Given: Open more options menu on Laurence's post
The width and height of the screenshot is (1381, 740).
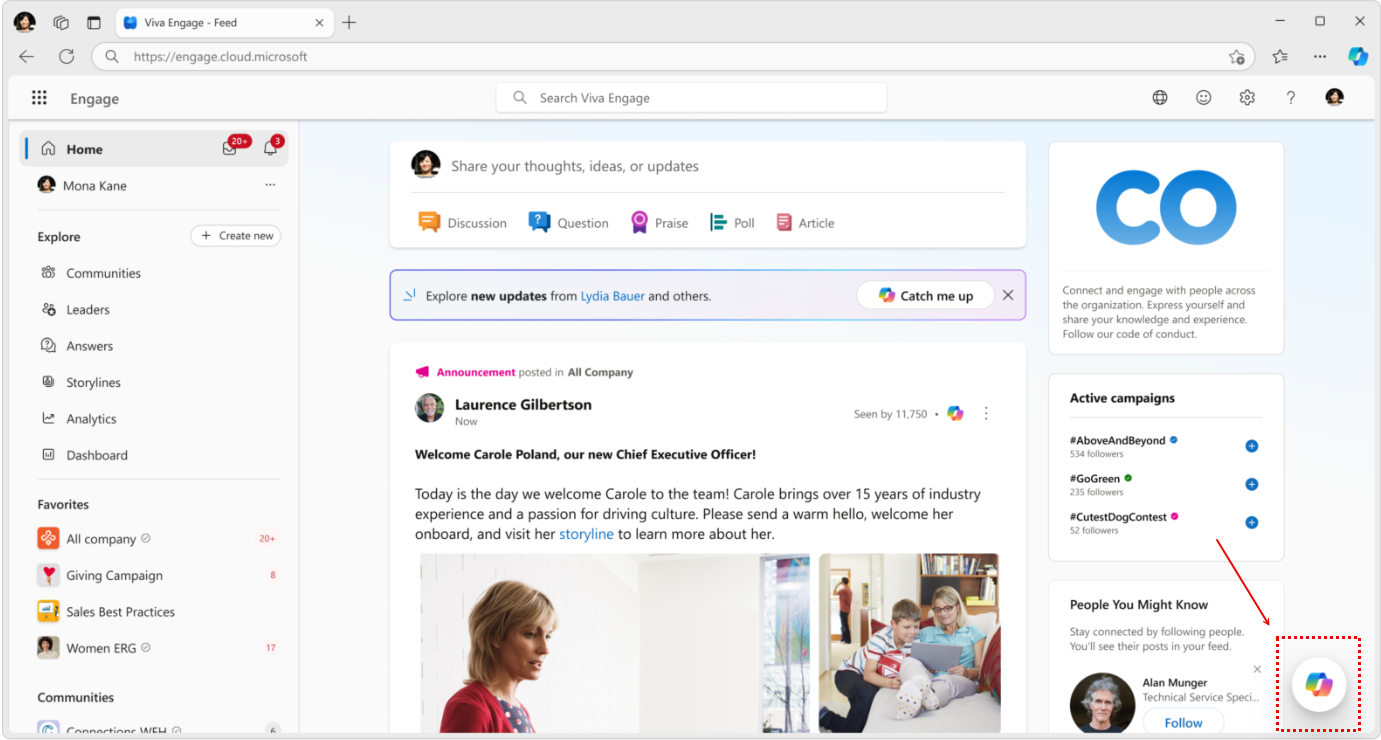Looking at the screenshot, I should pyautogui.click(x=986, y=414).
